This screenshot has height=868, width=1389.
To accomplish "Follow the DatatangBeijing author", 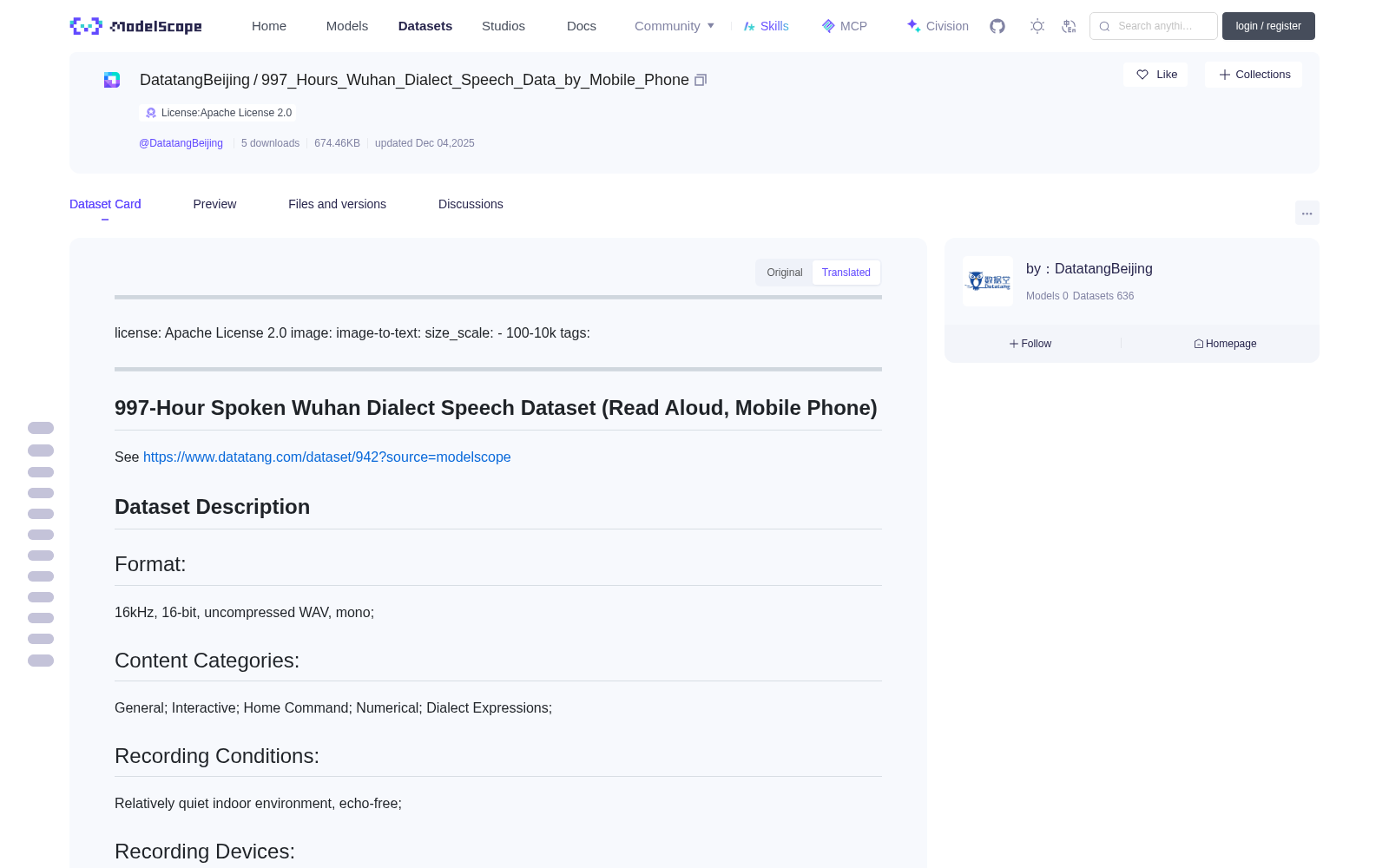I will coord(1030,344).
